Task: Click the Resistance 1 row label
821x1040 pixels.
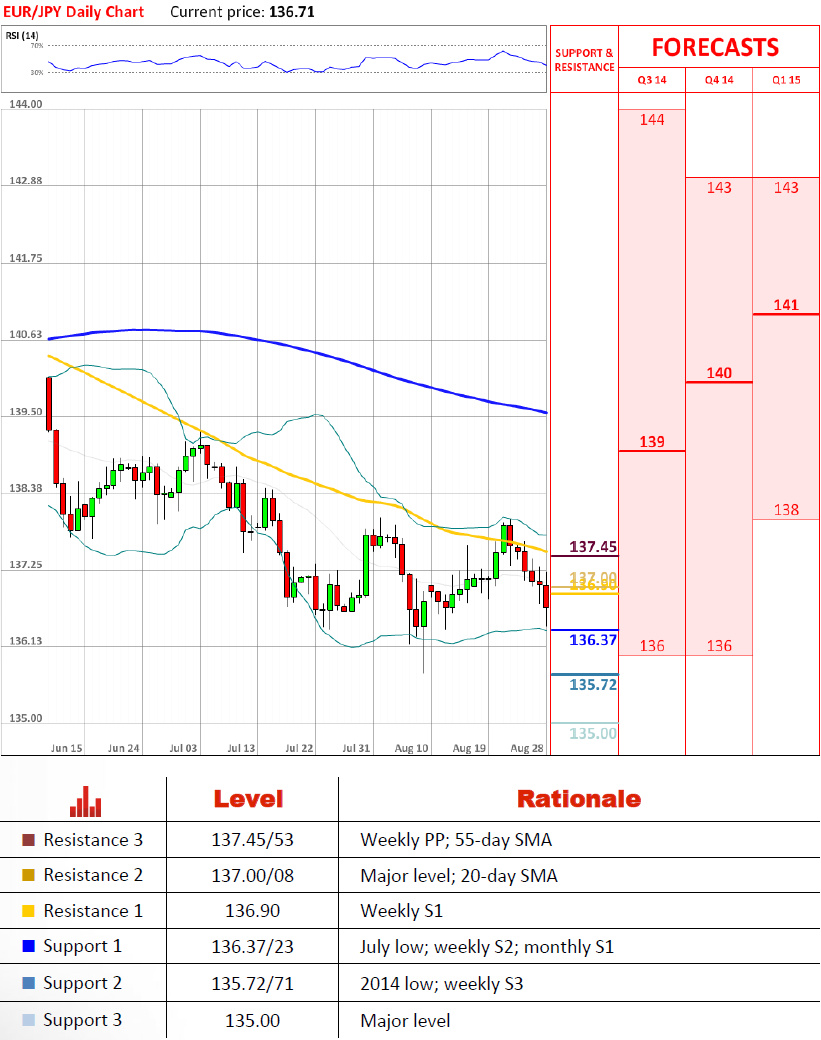Action: tap(93, 911)
